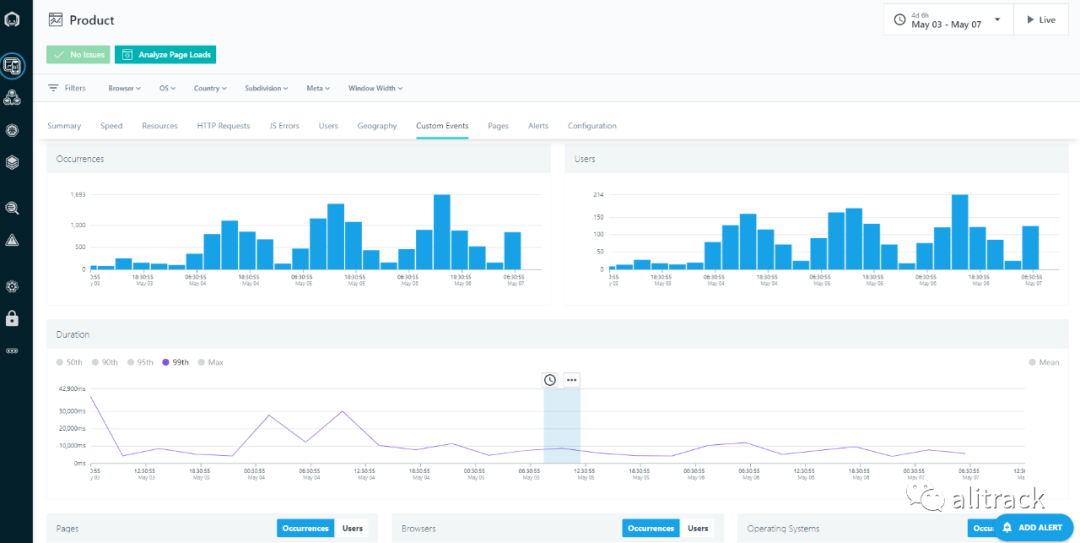Click the Analyze Page Loads button
1080x543 pixels.
click(165, 54)
